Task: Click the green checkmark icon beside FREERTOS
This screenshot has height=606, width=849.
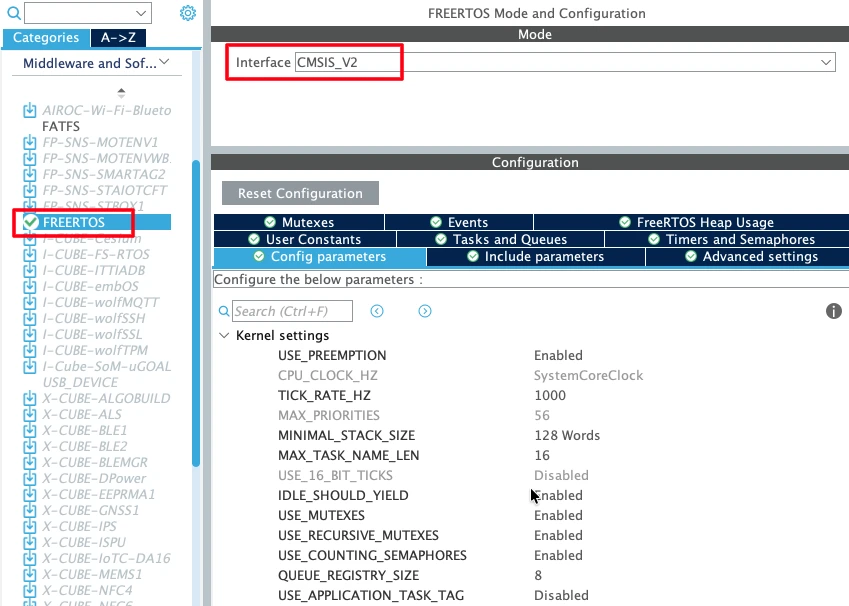Action: click(27, 222)
